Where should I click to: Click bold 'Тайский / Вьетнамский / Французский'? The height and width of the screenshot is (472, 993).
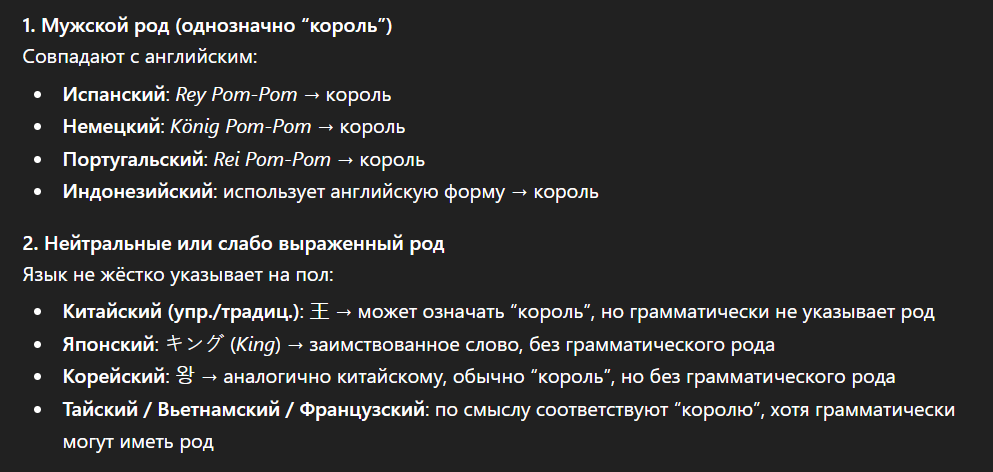point(243,409)
